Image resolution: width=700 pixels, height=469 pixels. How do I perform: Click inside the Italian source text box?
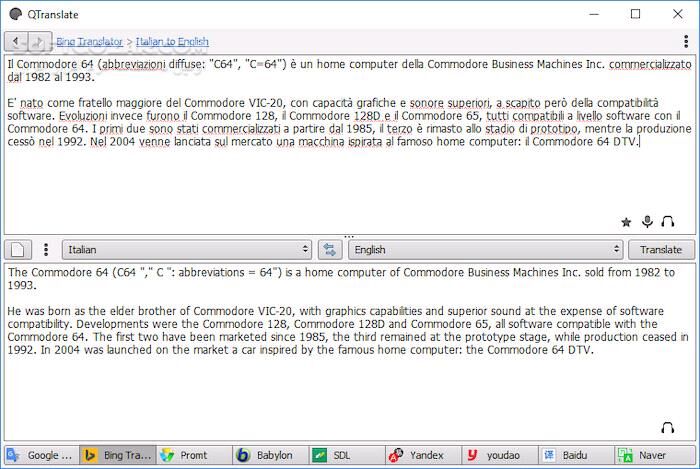pos(350,180)
